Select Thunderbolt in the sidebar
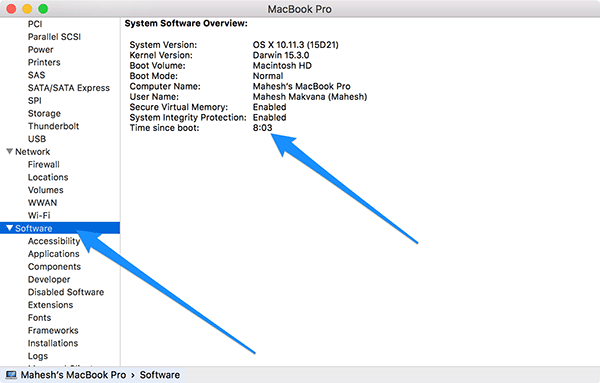Viewport: 600px width, 383px height. [54, 126]
